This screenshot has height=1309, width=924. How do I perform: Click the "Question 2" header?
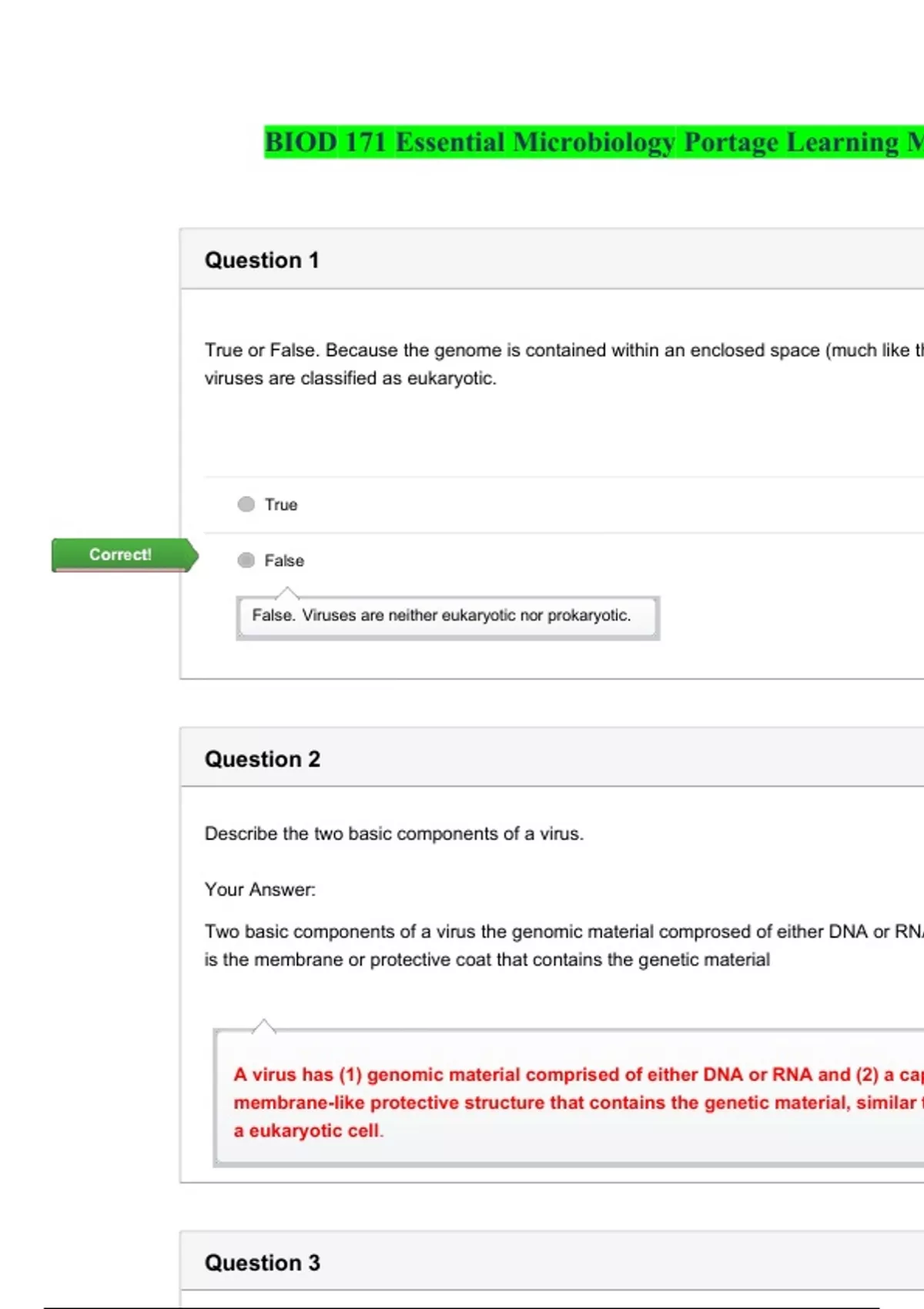pyautogui.click(x=263, y=759)
